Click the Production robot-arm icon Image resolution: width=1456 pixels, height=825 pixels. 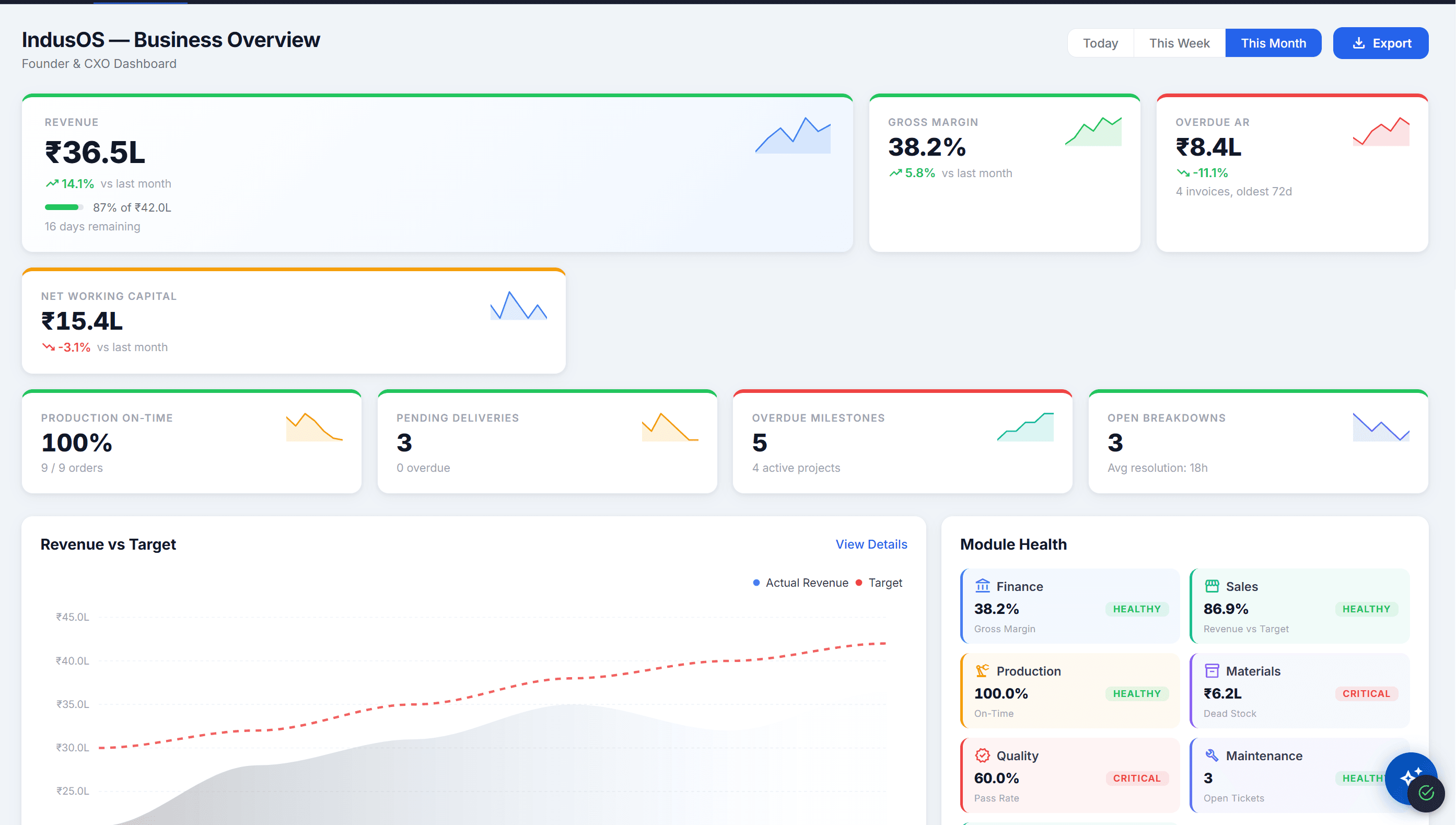(x=982, y=671)
